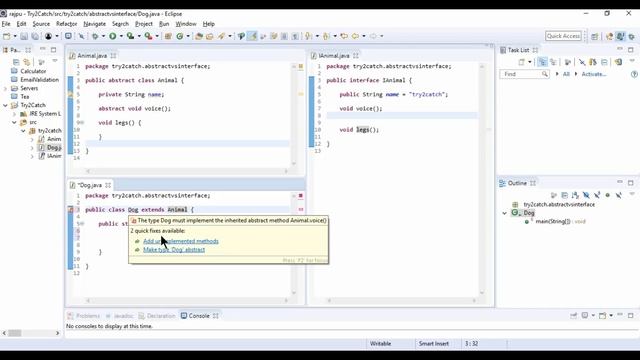Click Collapse All icon in Package Explorer
Viewport: 640px width, 360px height.
(16, 62)
